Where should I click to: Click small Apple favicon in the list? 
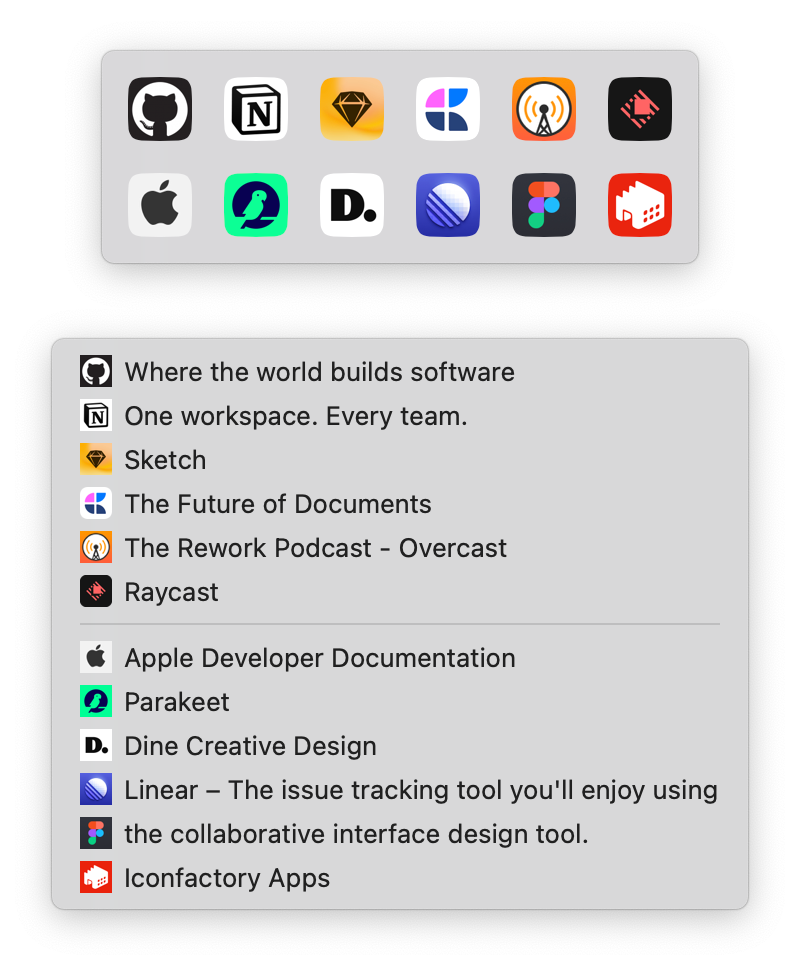[x=96, y=658]
